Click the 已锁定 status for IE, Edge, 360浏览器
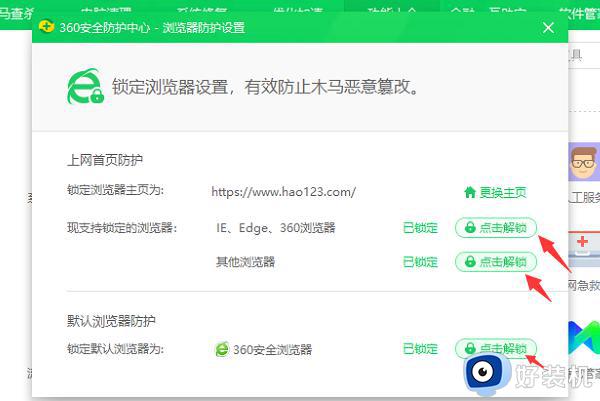Viewport: 600px width, 401px height. point(420,228)
